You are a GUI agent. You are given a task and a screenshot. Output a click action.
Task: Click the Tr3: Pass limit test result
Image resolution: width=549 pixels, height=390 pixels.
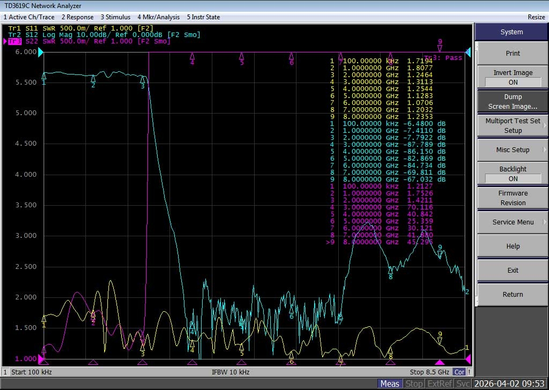tap(443, 58)
